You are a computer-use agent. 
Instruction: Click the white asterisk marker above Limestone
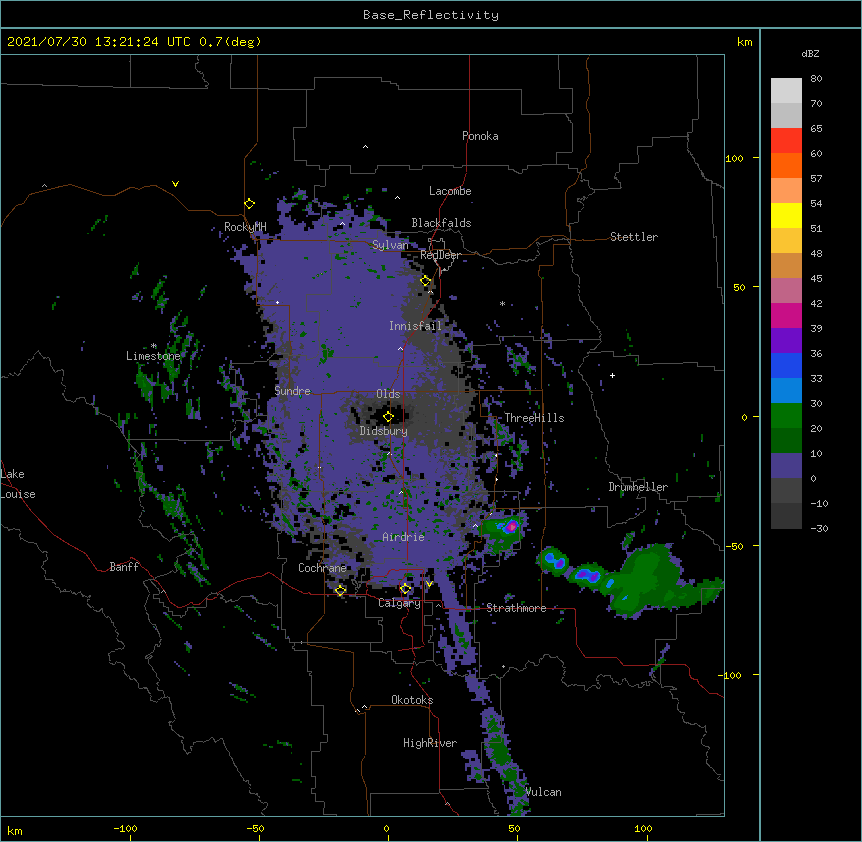point(154,346)
